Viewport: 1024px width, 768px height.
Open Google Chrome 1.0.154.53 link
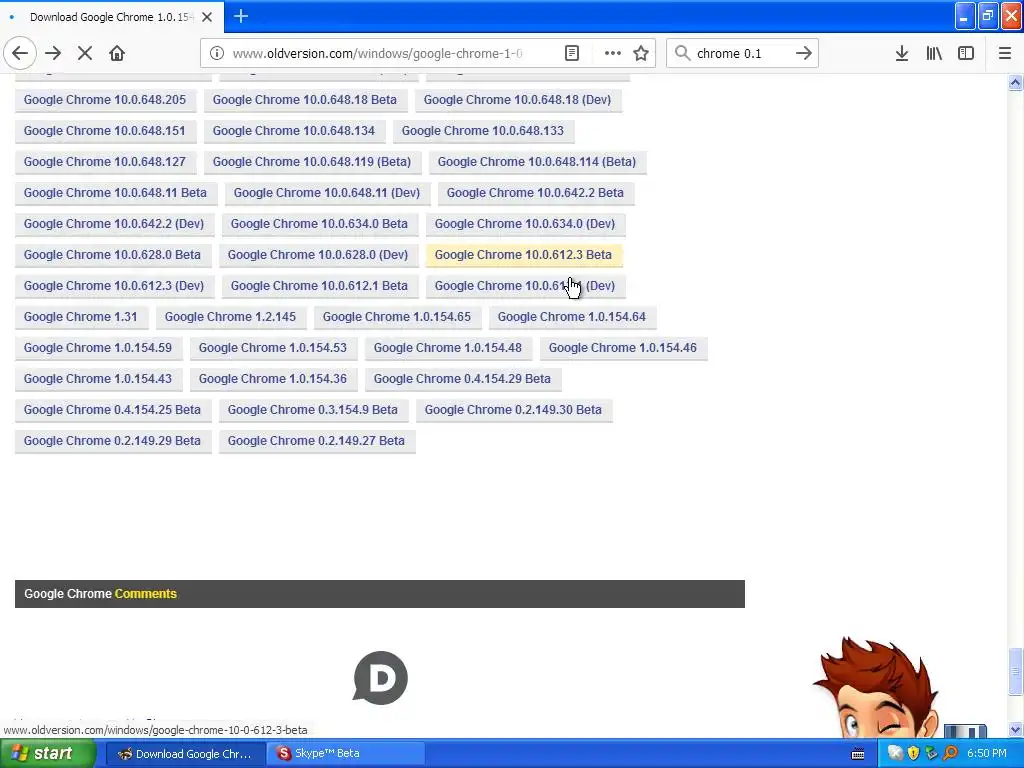click(273, 348)
